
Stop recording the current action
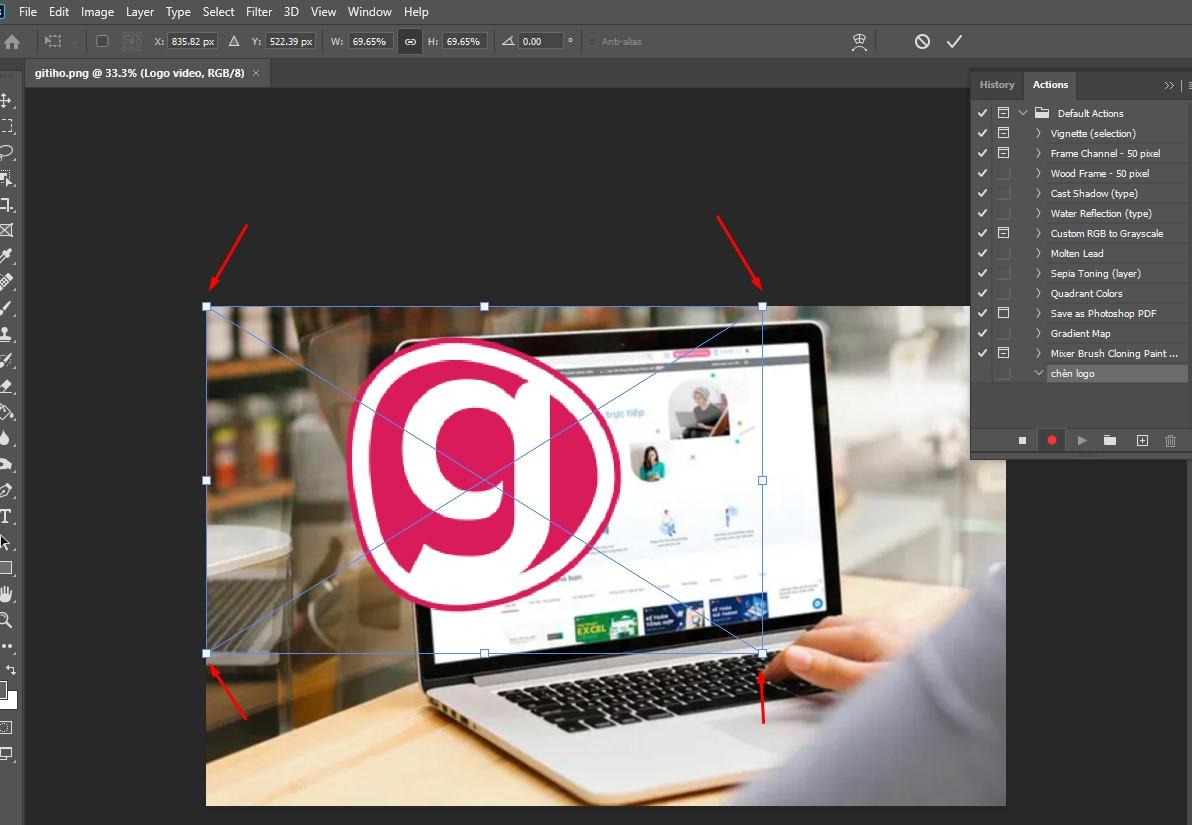click(1021, 440)
